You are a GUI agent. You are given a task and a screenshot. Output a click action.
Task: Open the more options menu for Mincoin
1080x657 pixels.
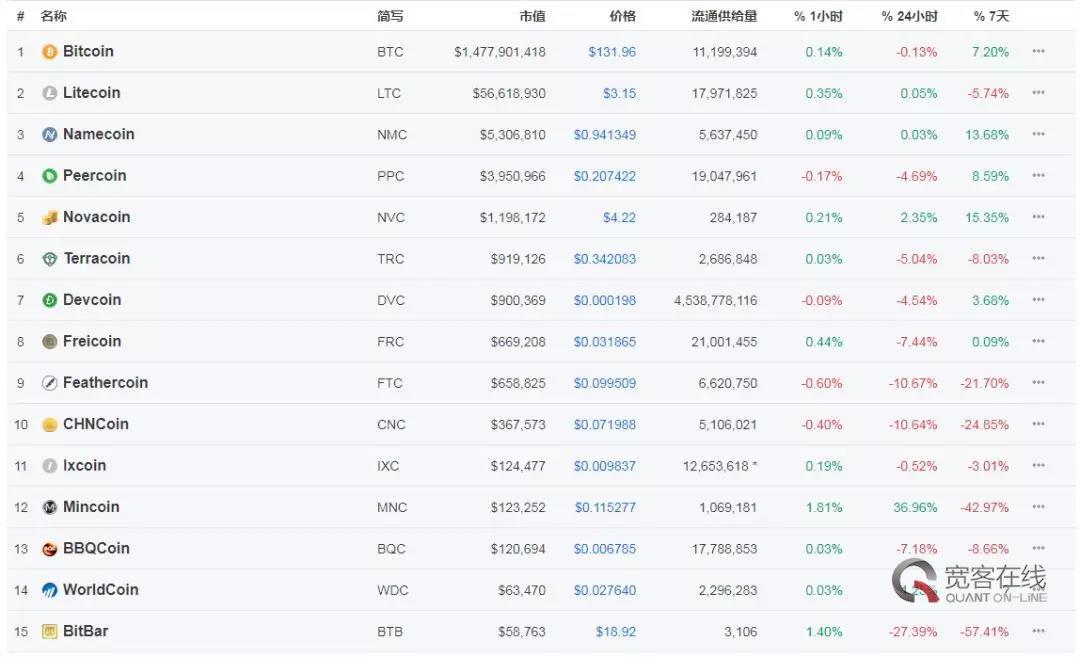[x=1039, y=507]
